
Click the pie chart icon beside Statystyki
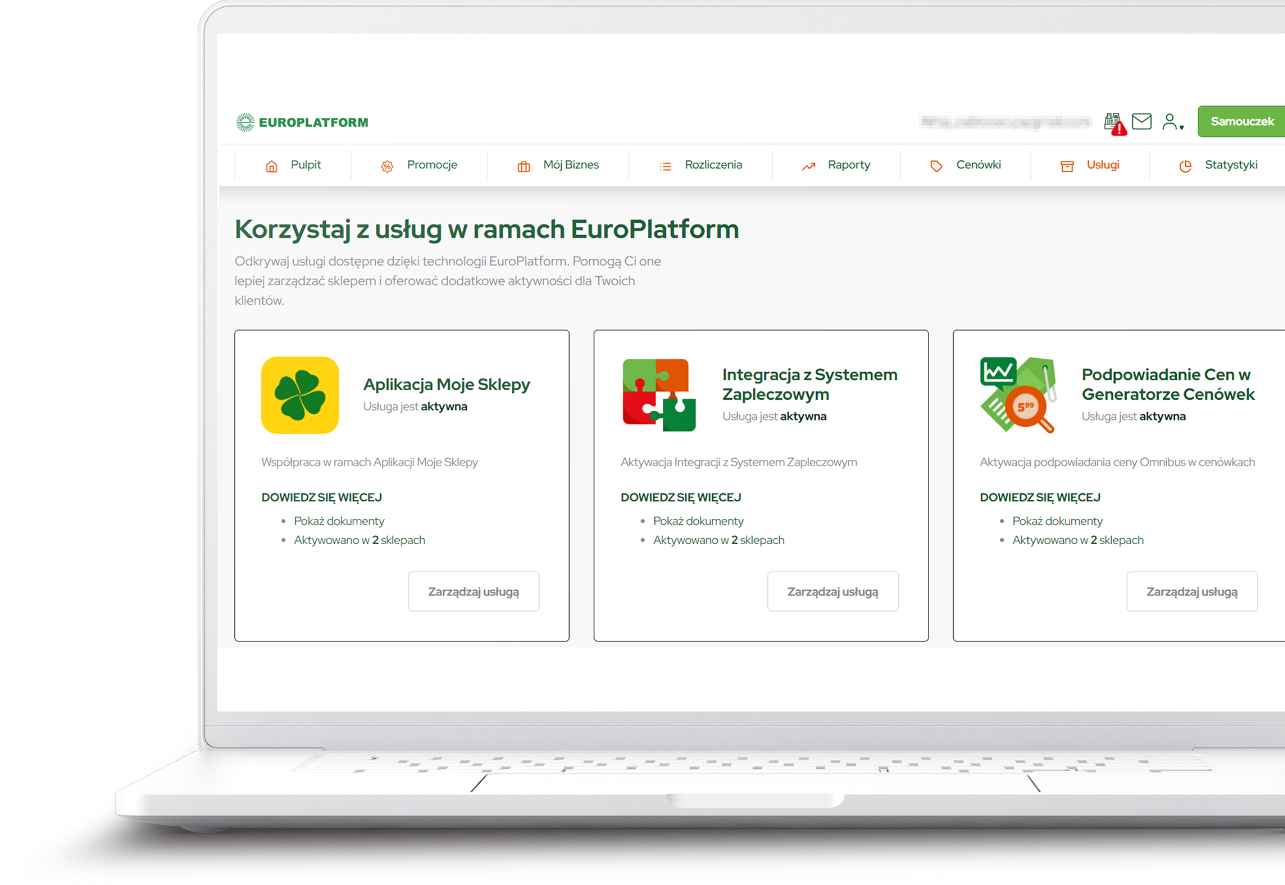click(1185, 166)
